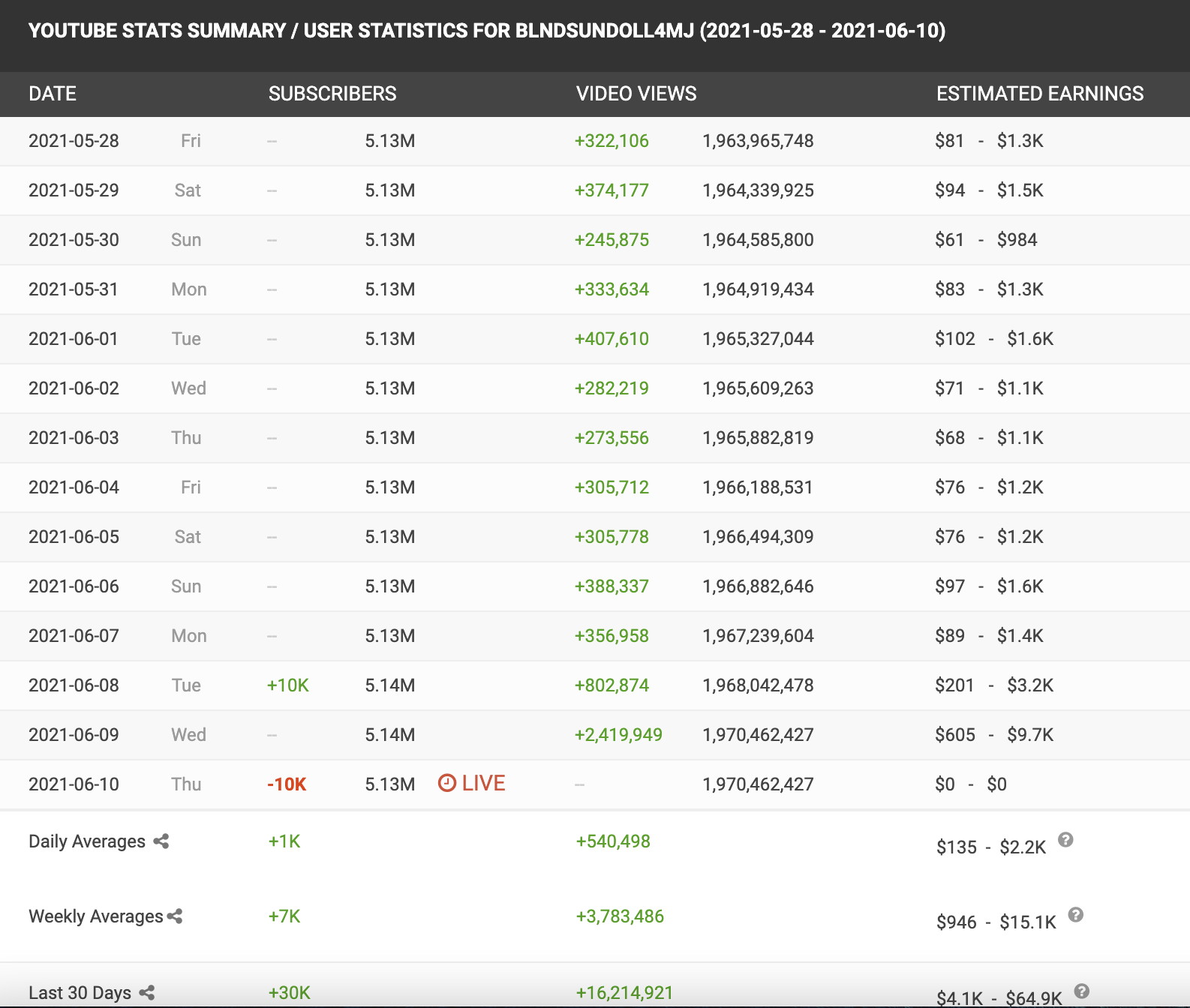Click the 5.14M subscribers on 2021-06-08
Screen dimensions: 1190x1008
[x=390, y=685]
